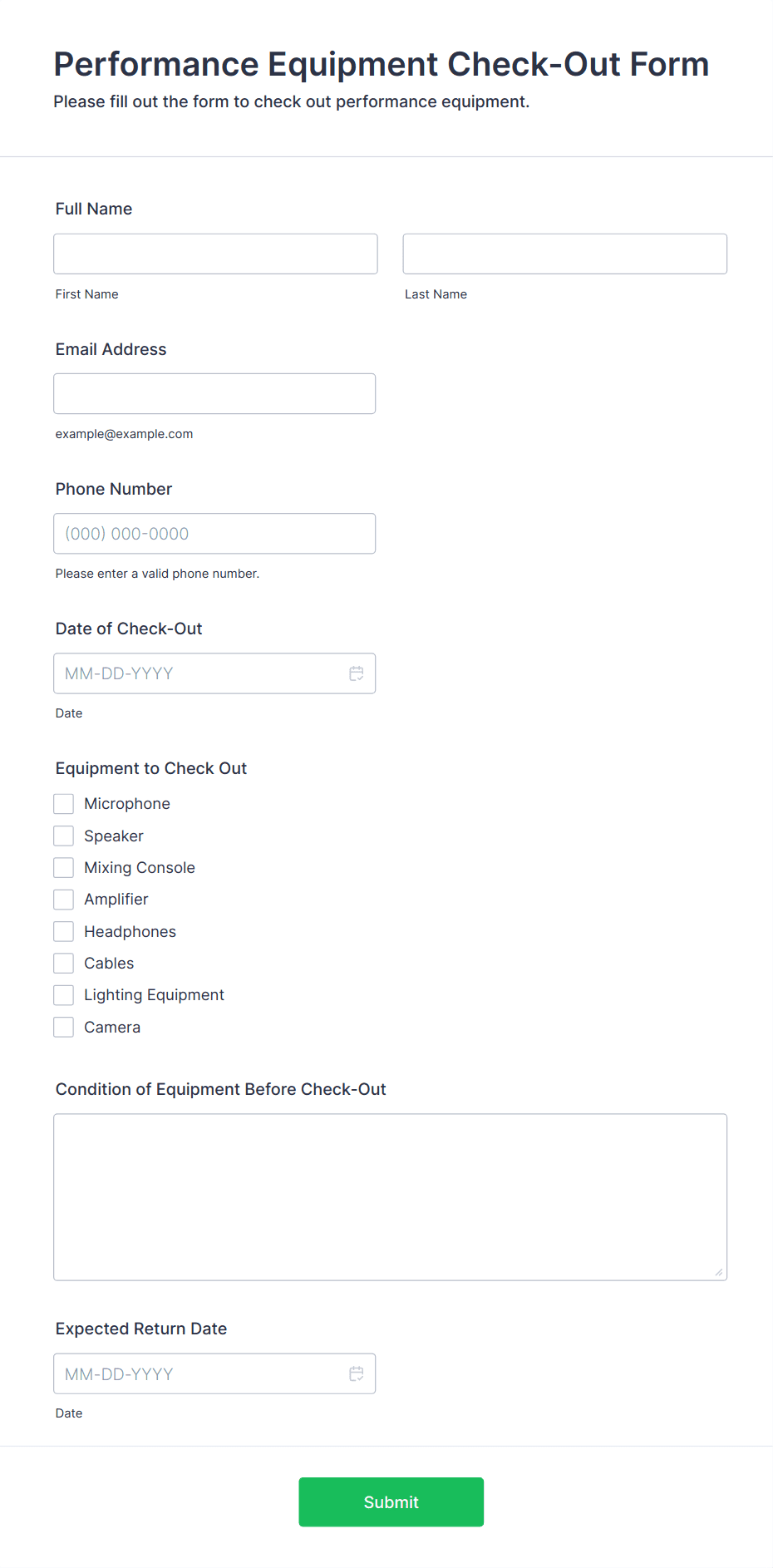
Task: Click the Phone Number field
Action: tap(214, 534)
